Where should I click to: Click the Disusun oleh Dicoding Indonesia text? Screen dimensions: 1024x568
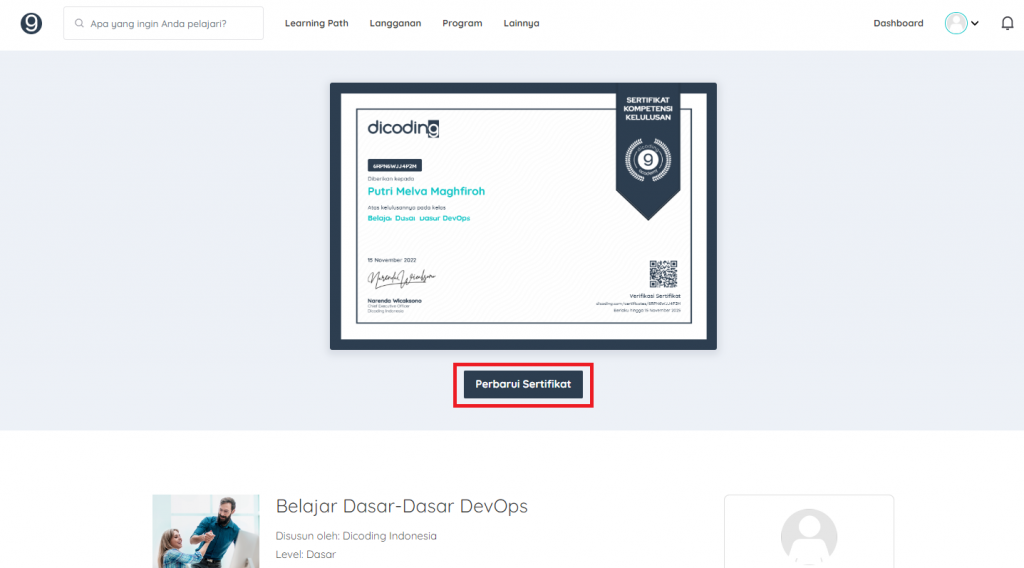pyautogui.click(x=356, y=536)
